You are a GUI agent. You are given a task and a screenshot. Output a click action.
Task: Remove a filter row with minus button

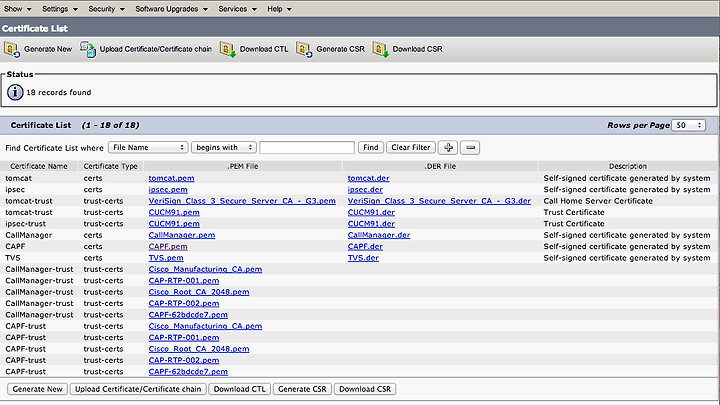pos(470,147)
